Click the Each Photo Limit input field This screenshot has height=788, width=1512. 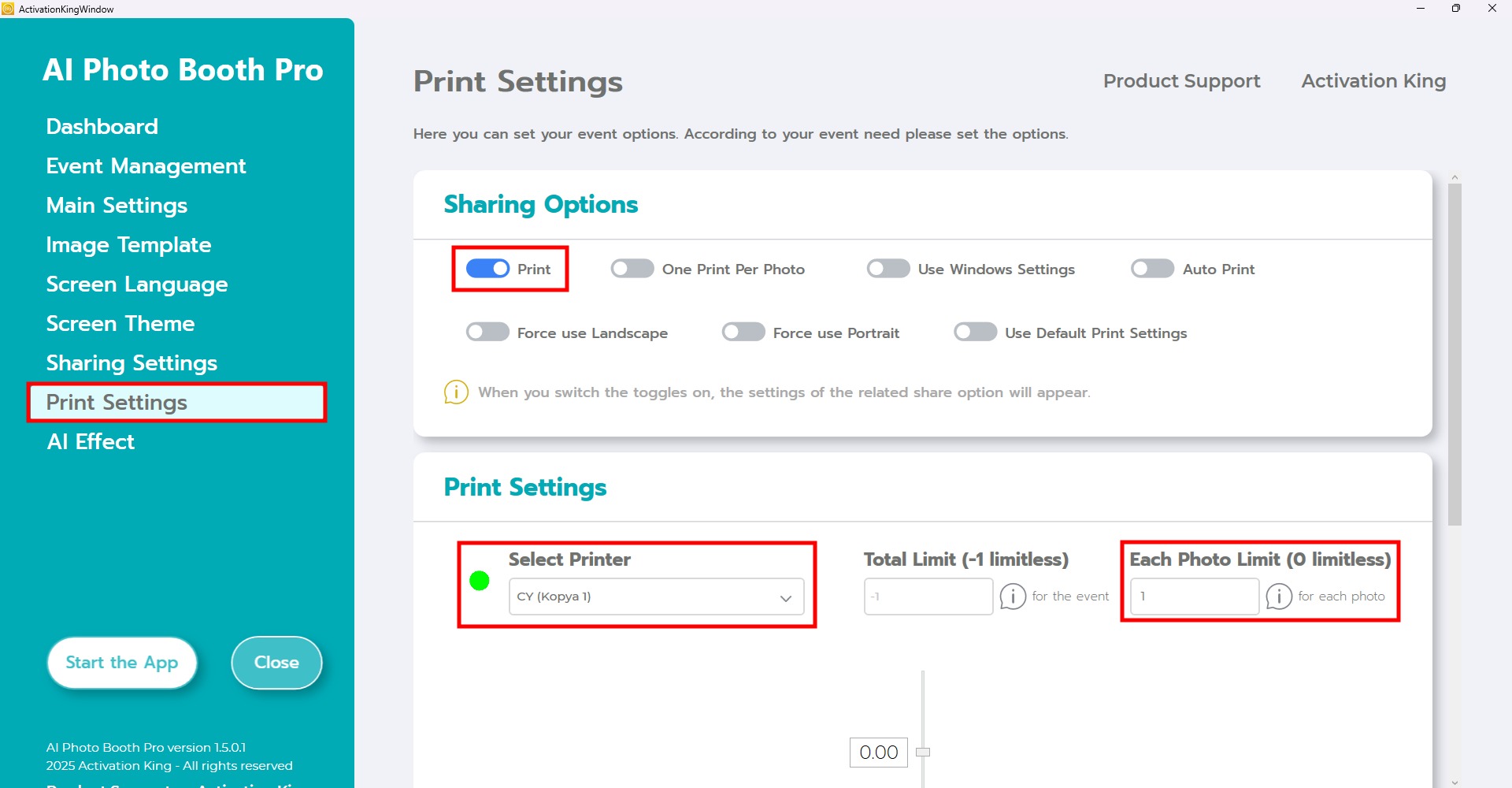[x=1194, y=597]
